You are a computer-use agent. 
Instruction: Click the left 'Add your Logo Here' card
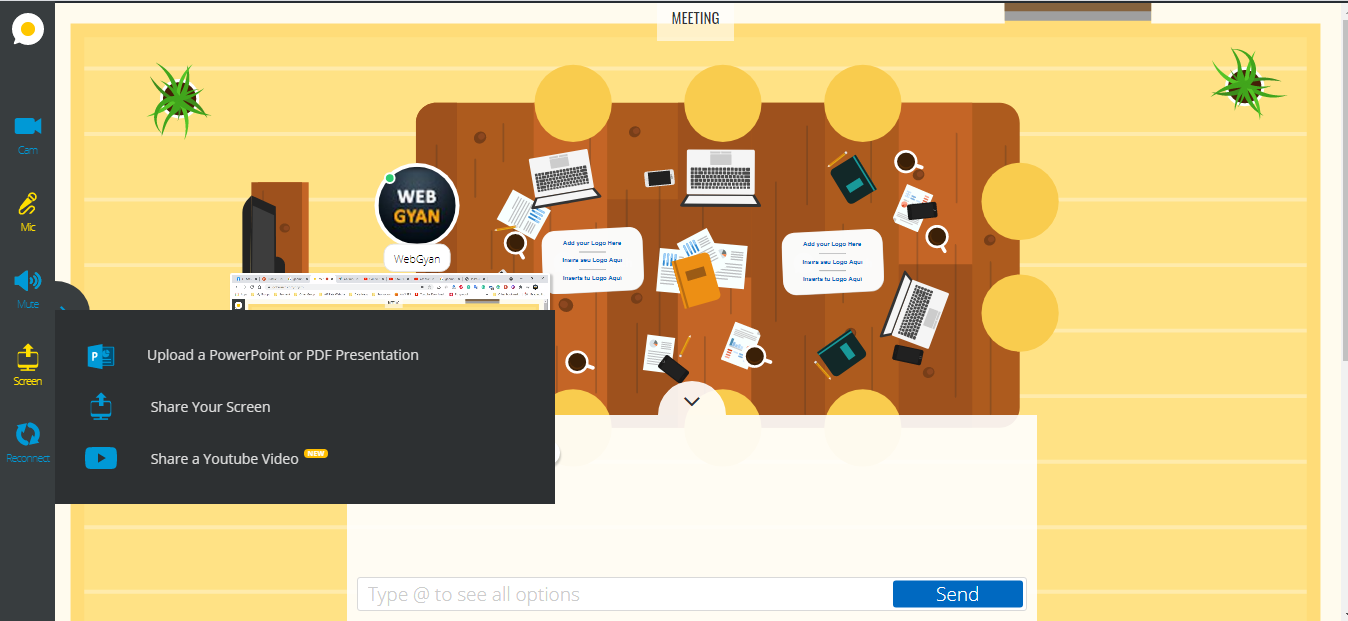(592, 260)
